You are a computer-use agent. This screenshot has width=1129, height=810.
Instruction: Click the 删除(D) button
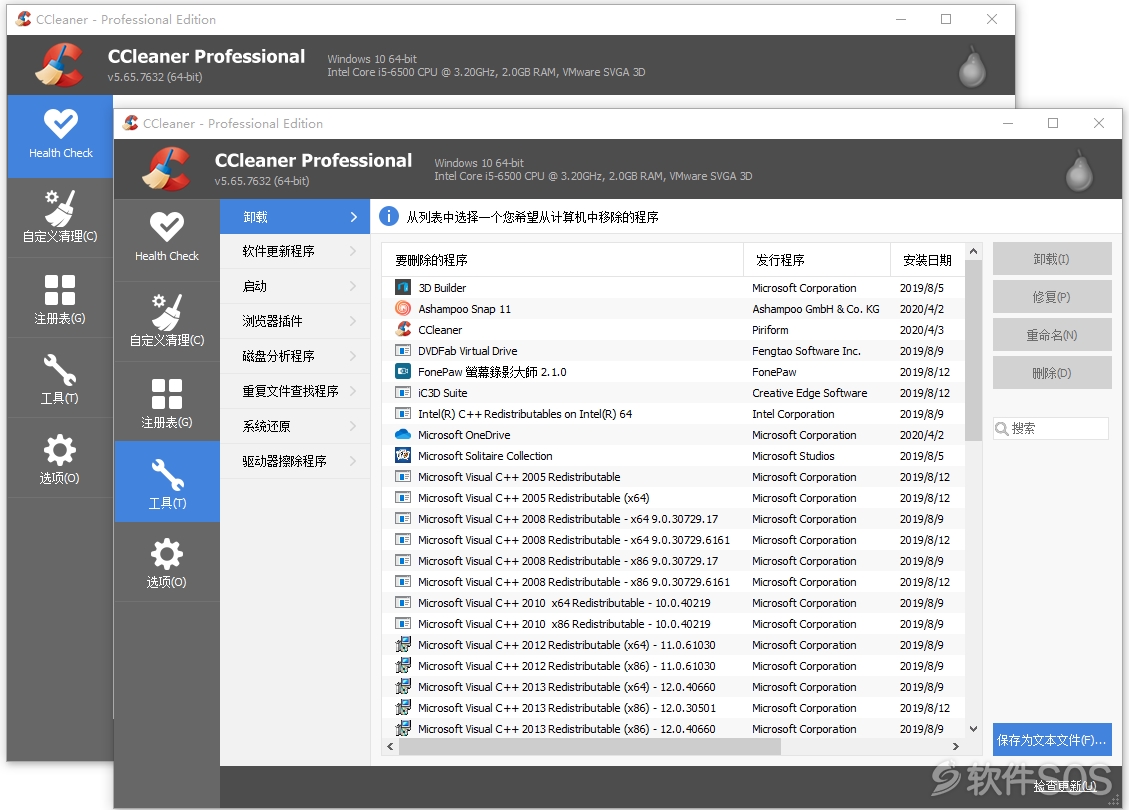coord(1052,373)
